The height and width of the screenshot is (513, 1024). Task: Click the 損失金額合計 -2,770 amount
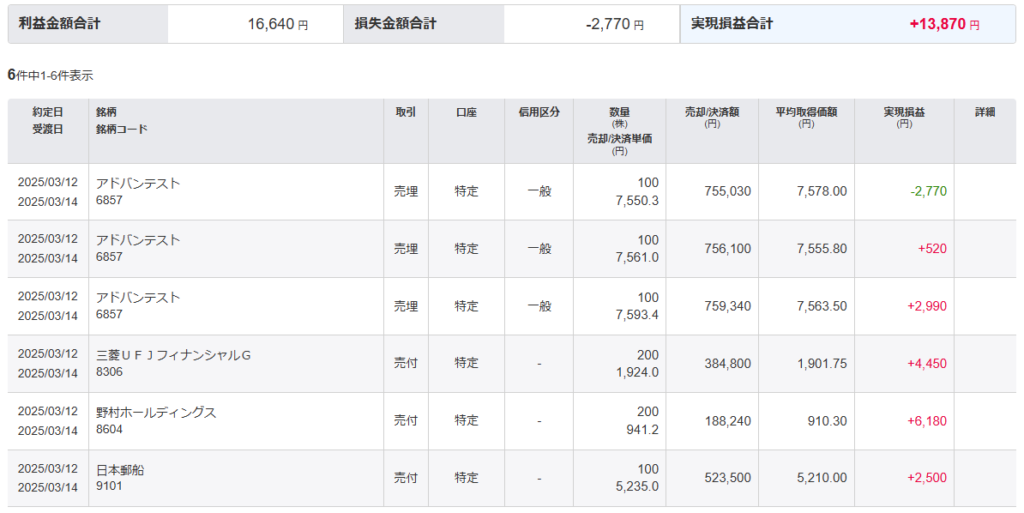(x=615, y=25)
